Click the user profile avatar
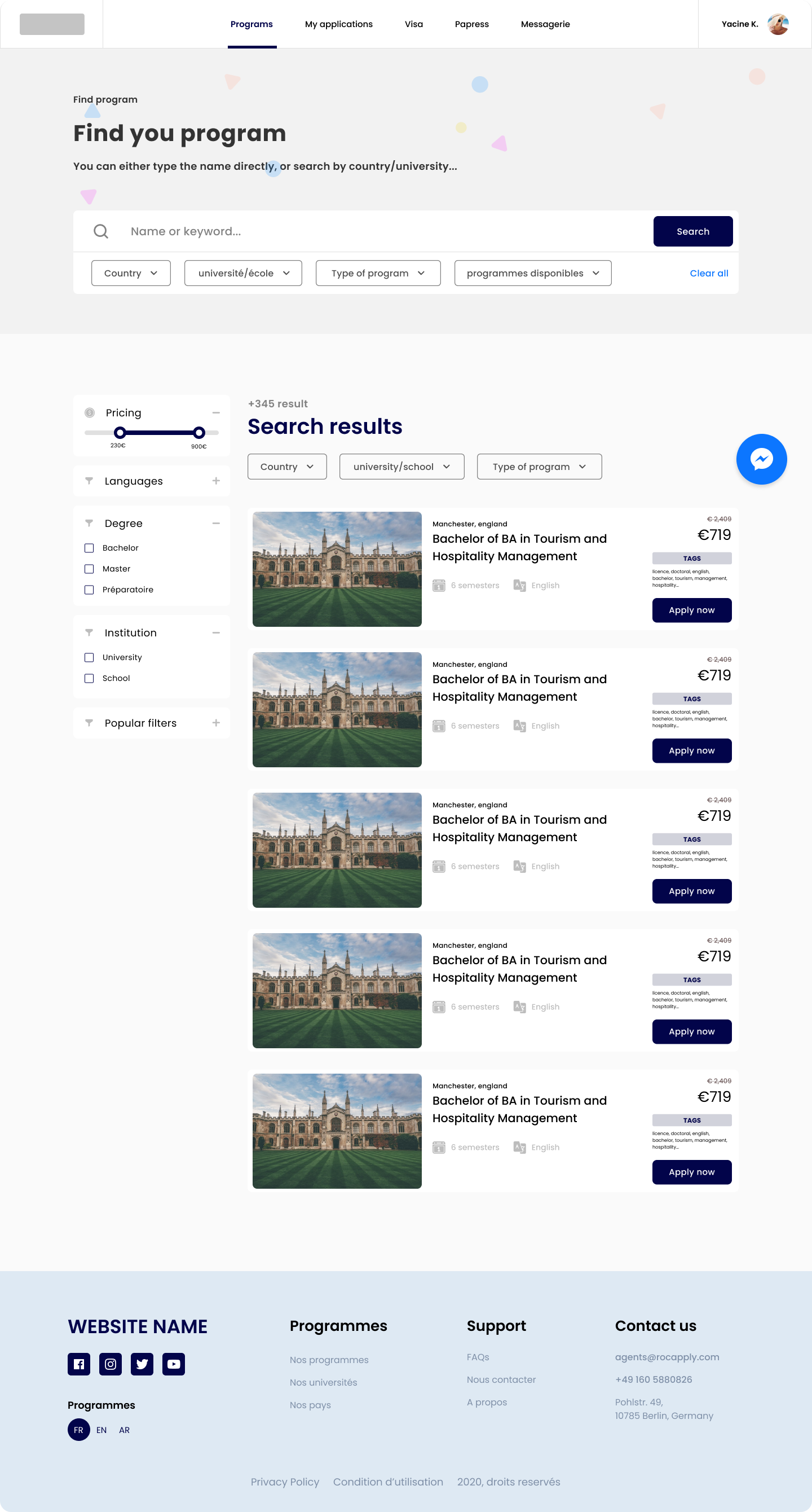The image size is (812, 1512). pos(778,24)
